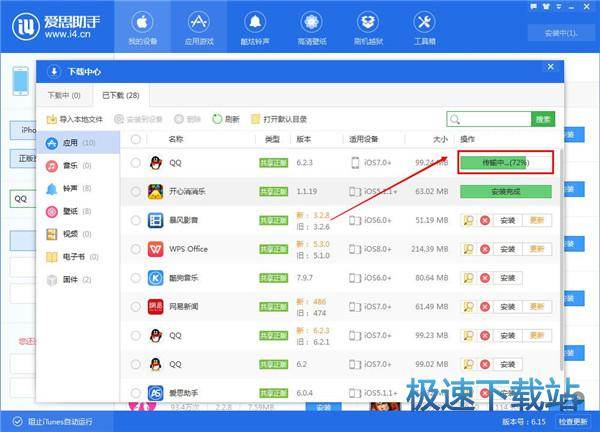Open the 工具箱 toolbox section
This screenshot has height=432, width=600.
point(424,28)
